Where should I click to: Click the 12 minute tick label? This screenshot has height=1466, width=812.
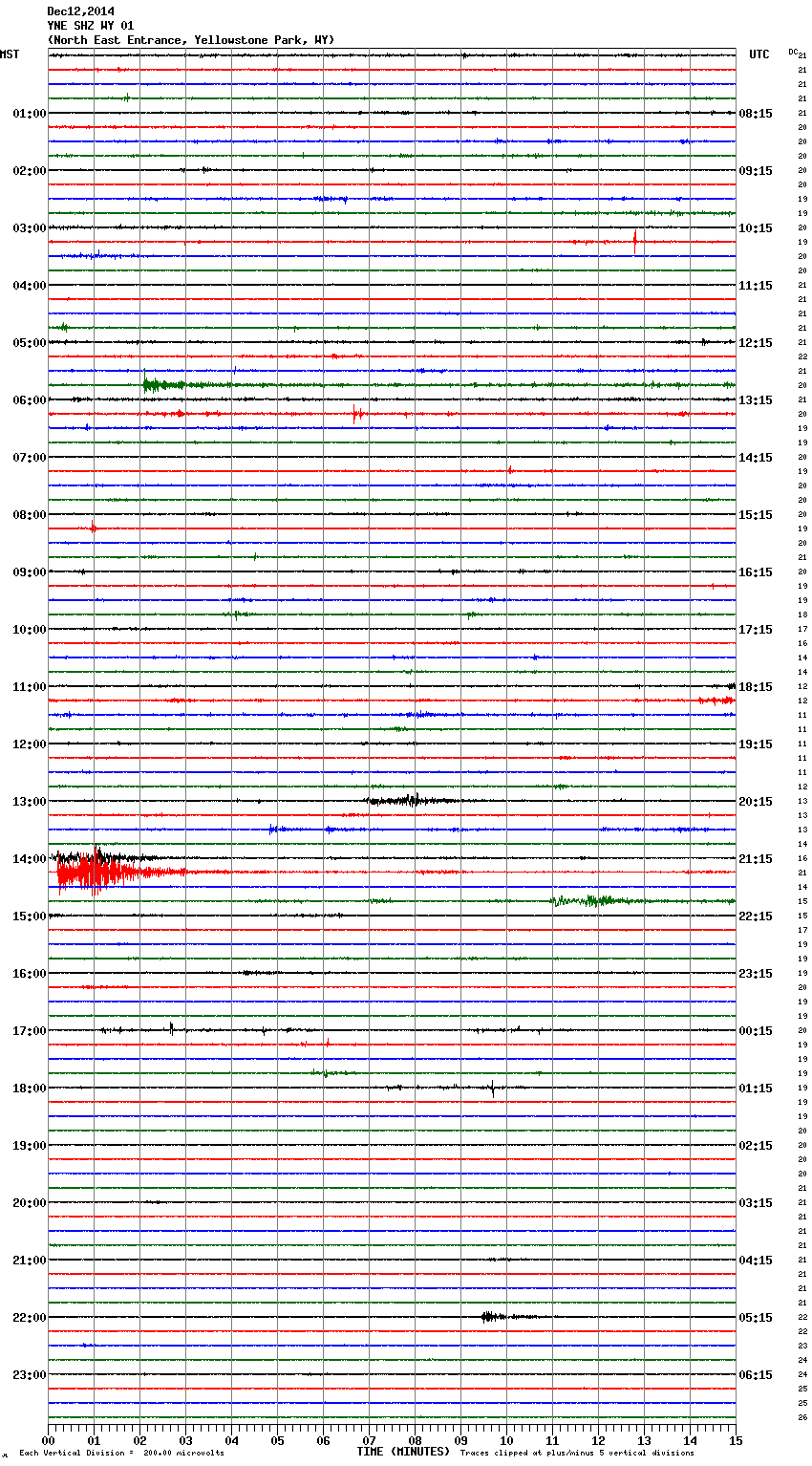coord(598,1440)
